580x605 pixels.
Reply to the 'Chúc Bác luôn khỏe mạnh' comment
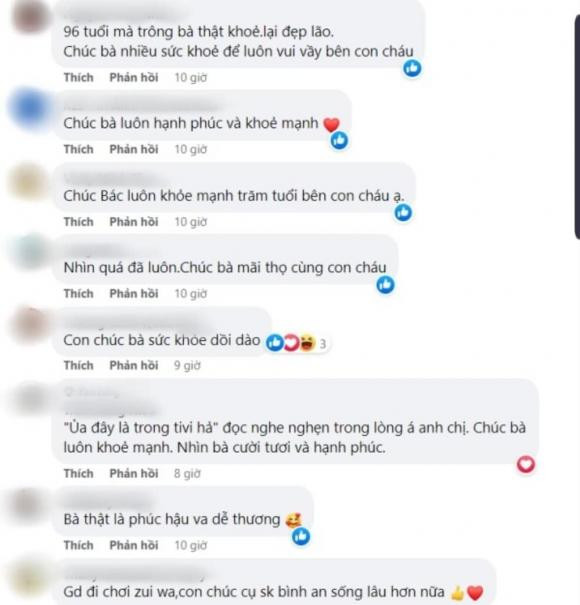[x=134, y=222]
